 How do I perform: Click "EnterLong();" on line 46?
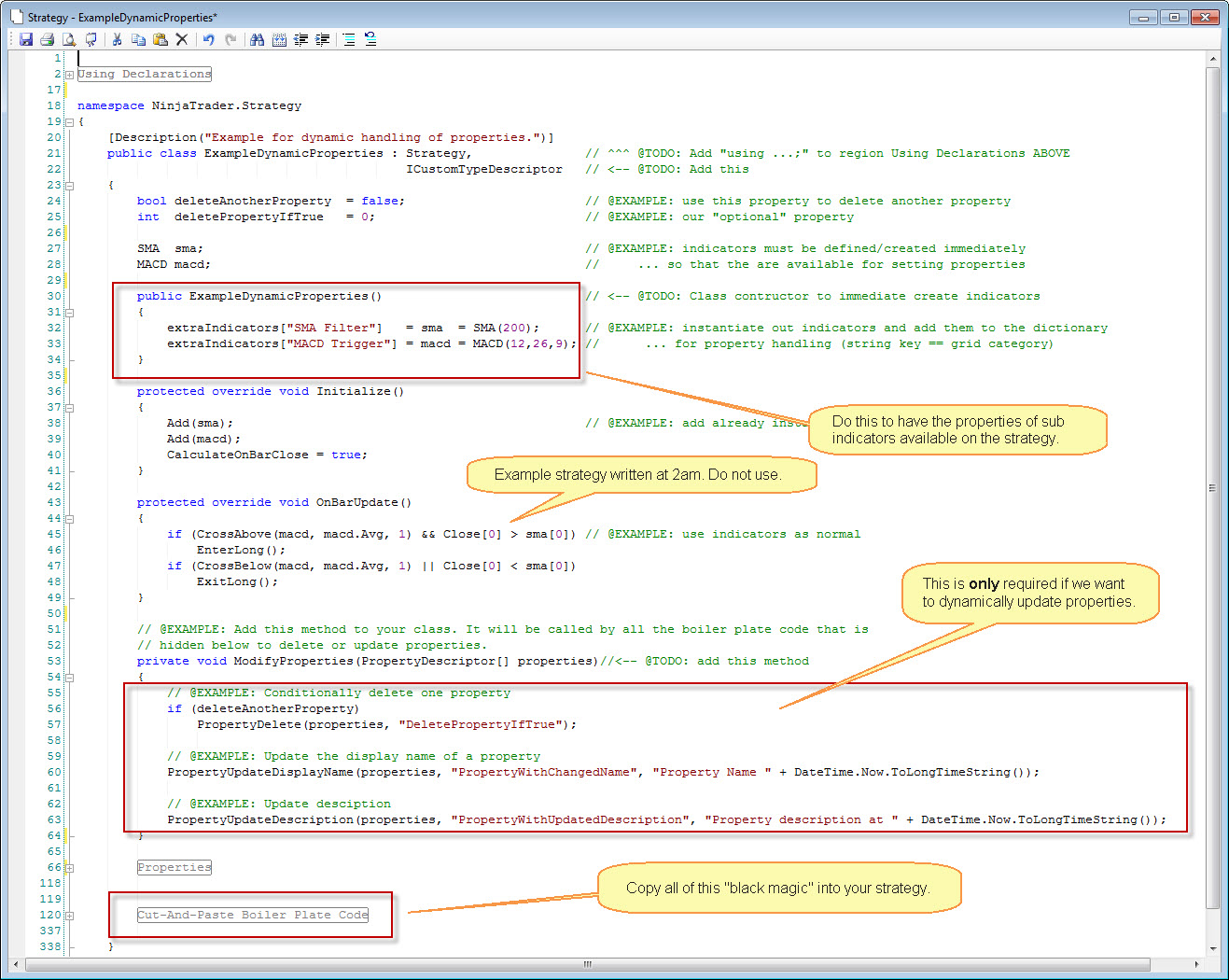point(242,550)
